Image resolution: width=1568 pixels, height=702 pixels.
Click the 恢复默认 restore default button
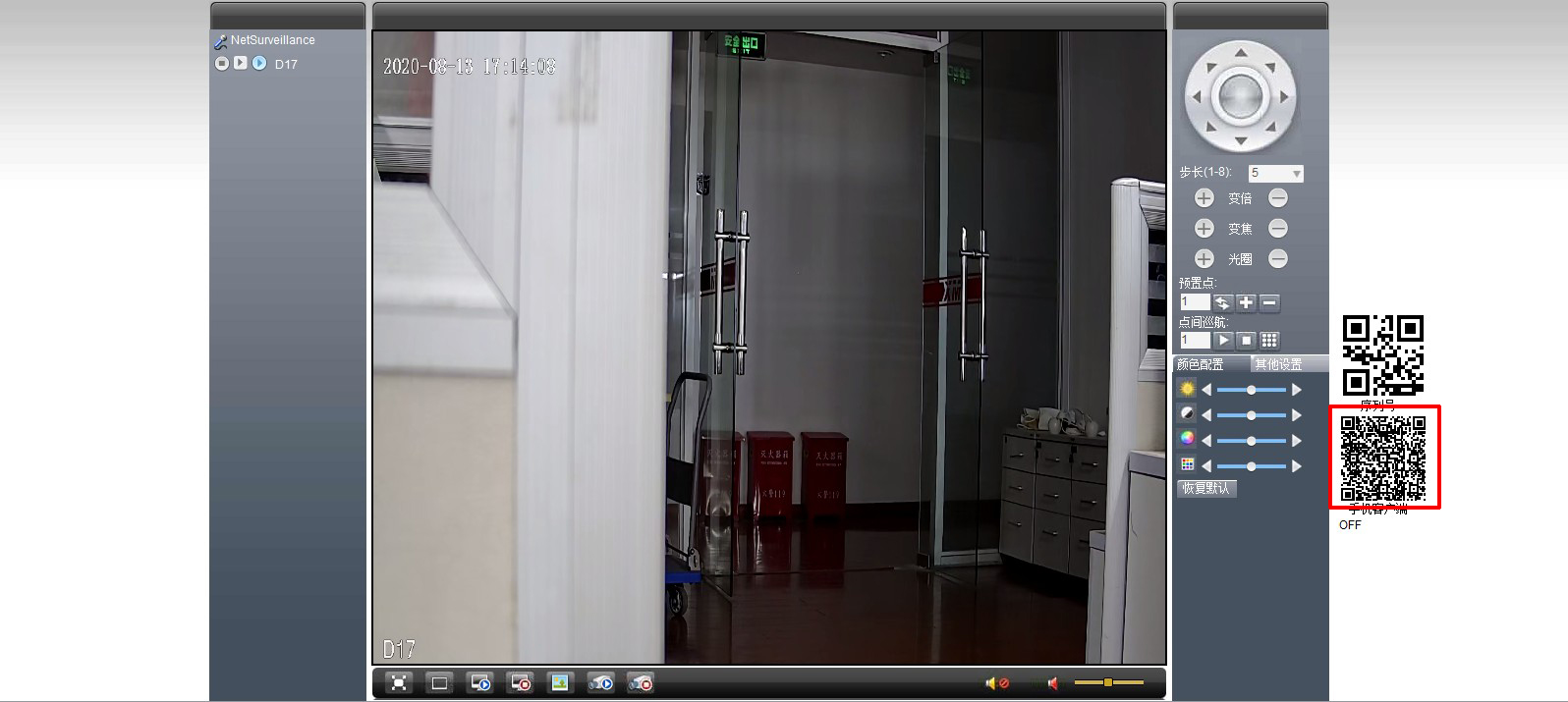[x=1206, y=488]
